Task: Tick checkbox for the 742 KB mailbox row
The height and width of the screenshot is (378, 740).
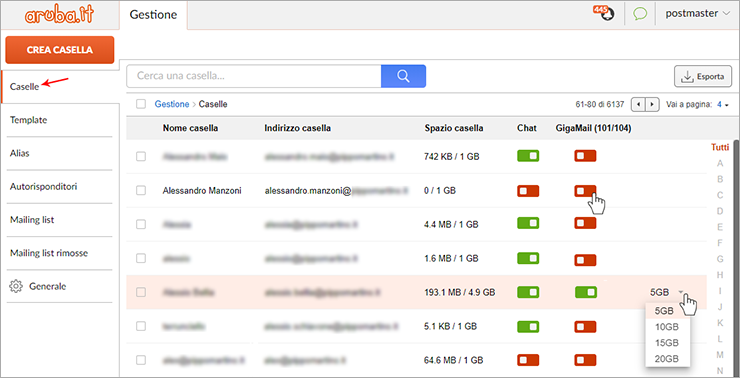Action: 141,156
